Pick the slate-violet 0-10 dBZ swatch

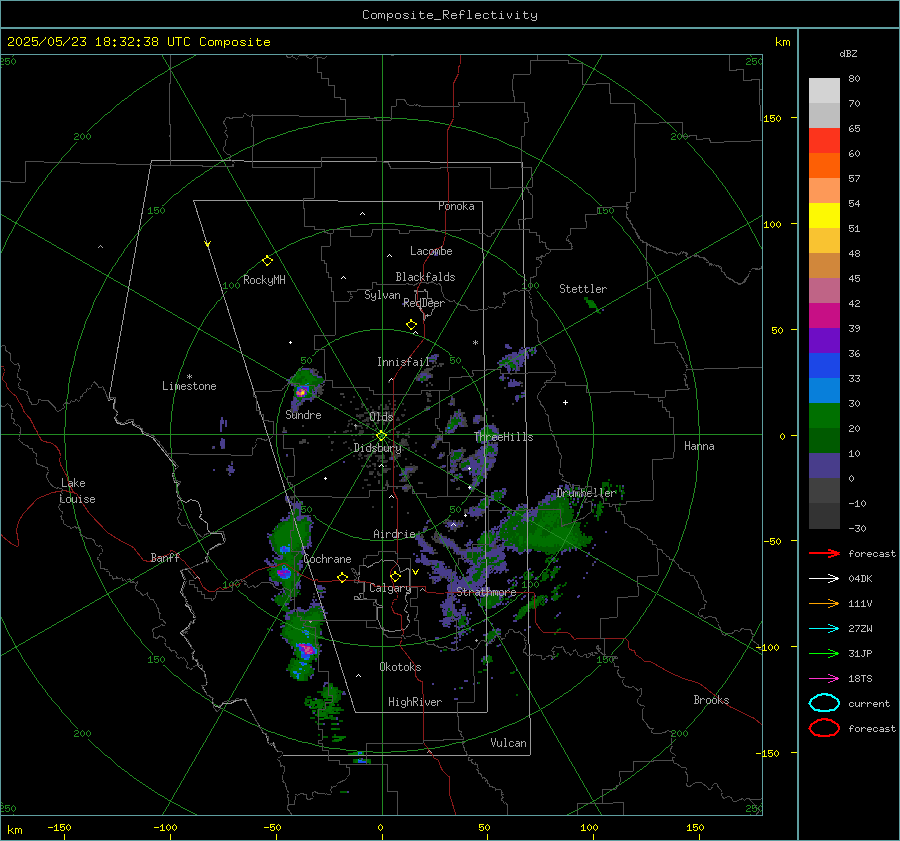824,466
